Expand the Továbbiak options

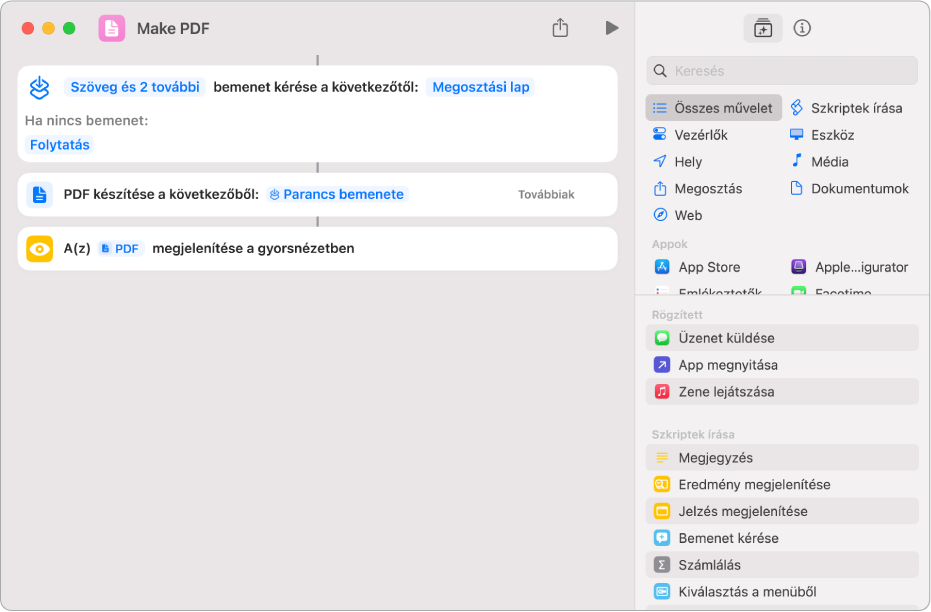pos(546,195)
